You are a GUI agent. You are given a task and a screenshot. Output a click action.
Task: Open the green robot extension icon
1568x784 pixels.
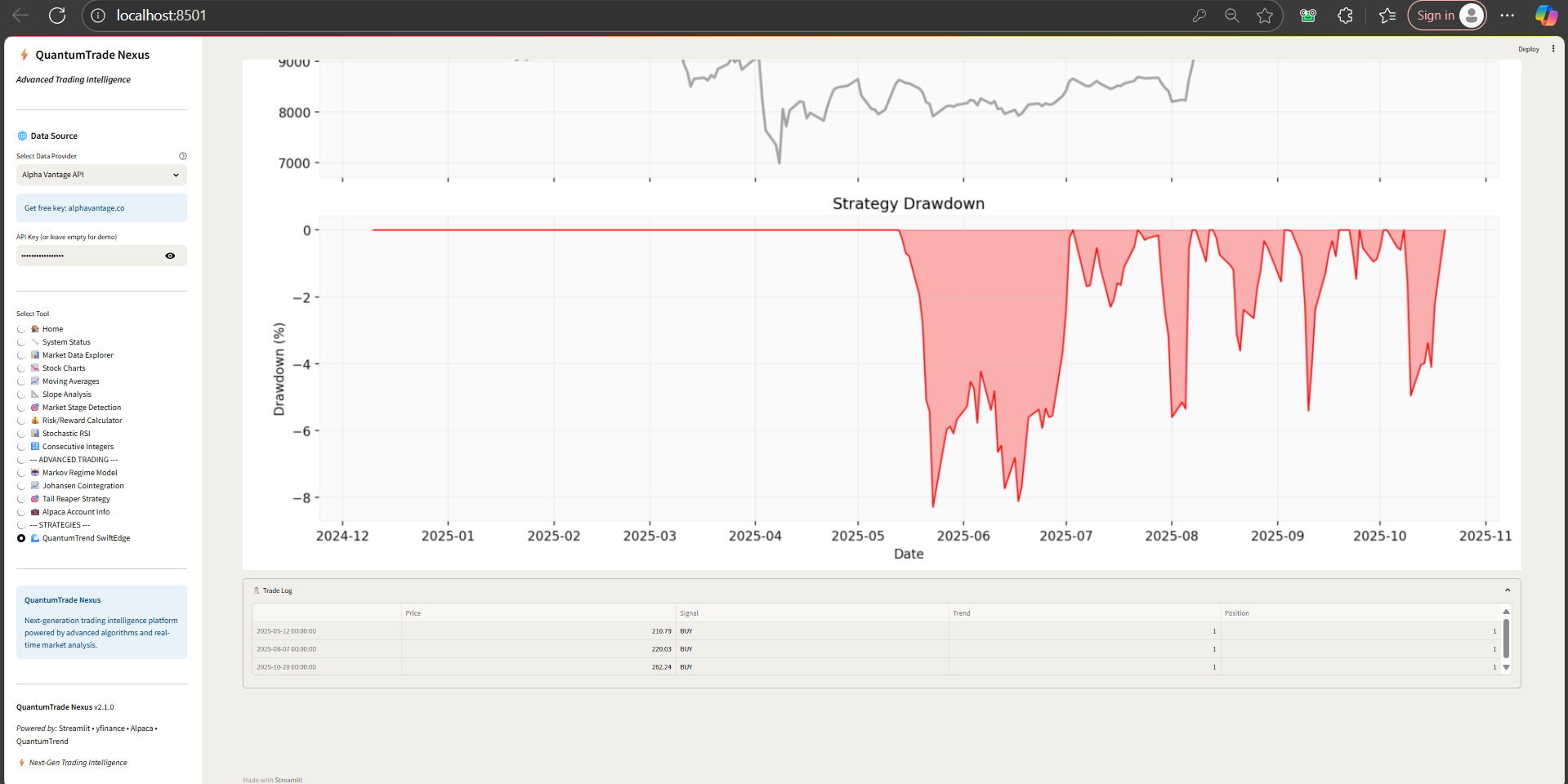(x=1308, y=16)
